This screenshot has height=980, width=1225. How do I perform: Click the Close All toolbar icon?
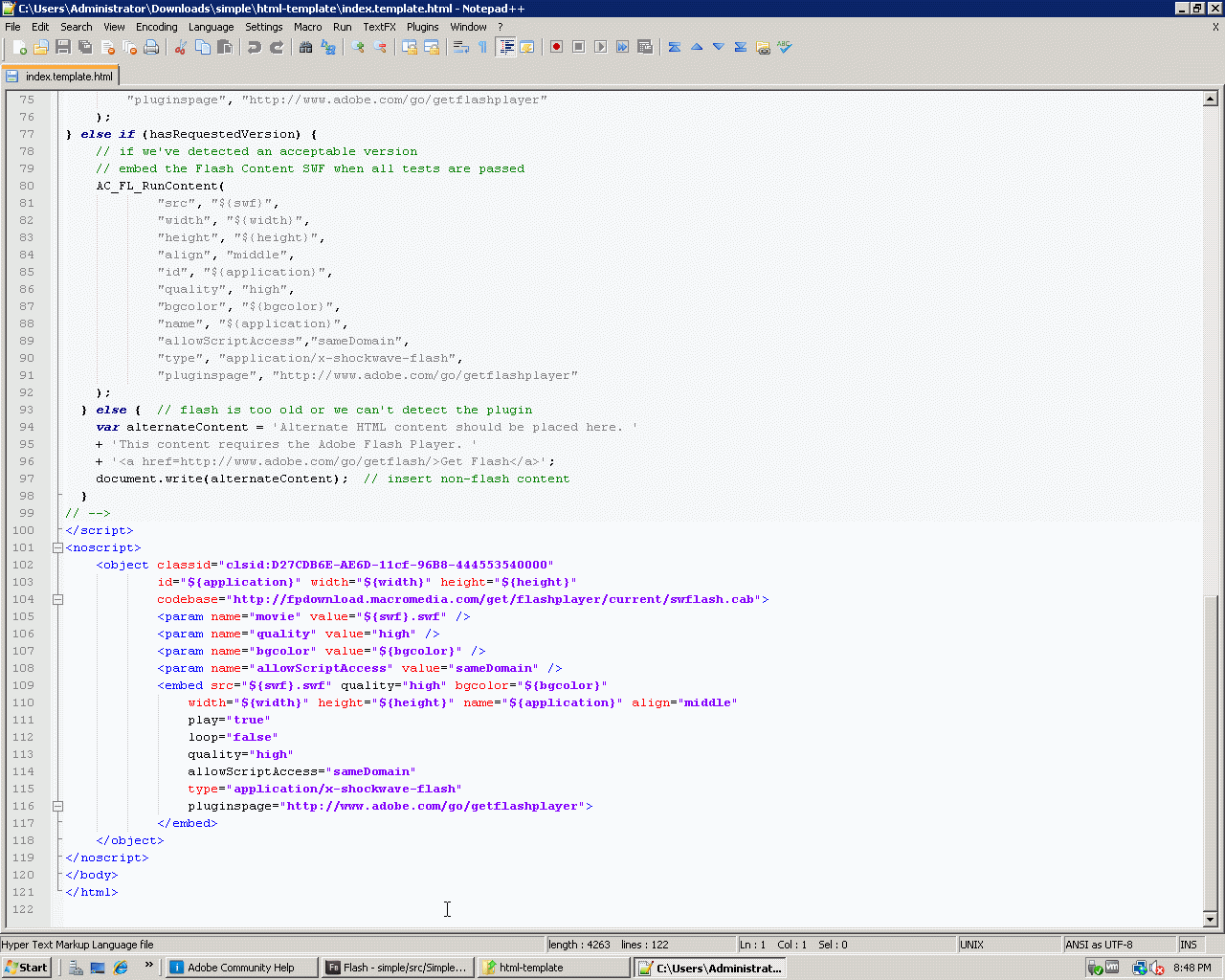click(129, 47)
